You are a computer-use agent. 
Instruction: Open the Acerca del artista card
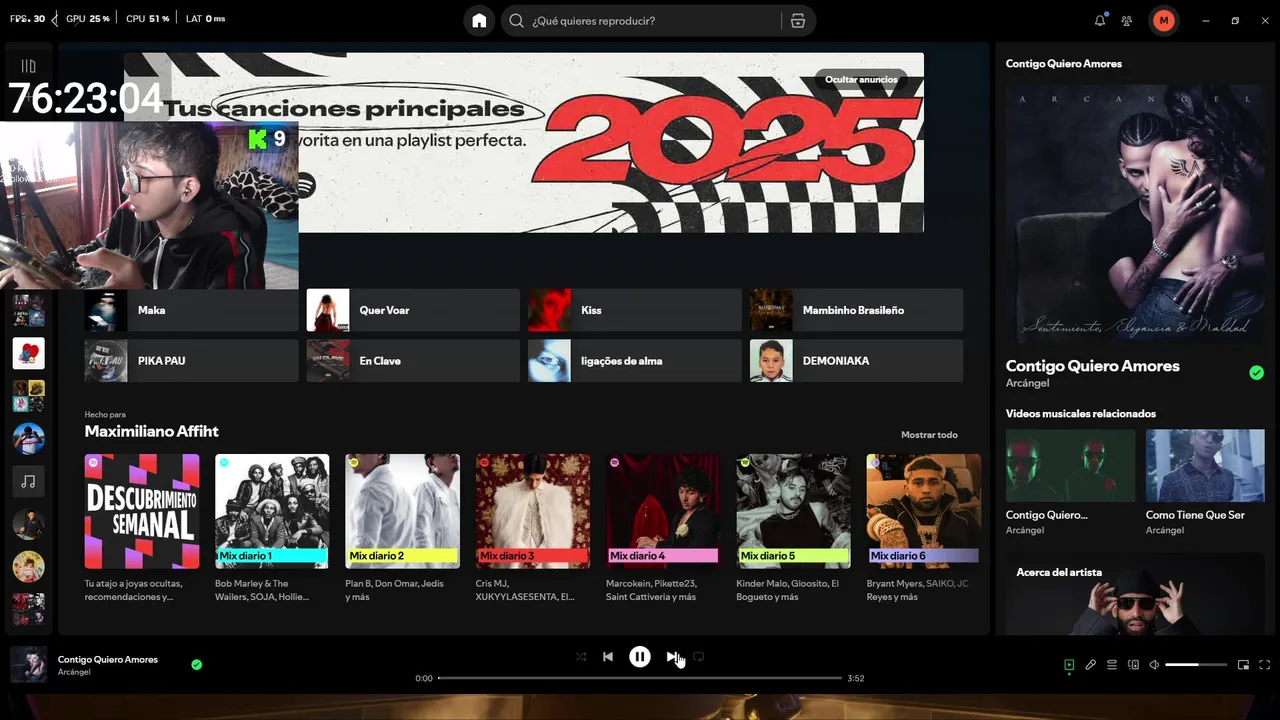(x=1135, y=594)
